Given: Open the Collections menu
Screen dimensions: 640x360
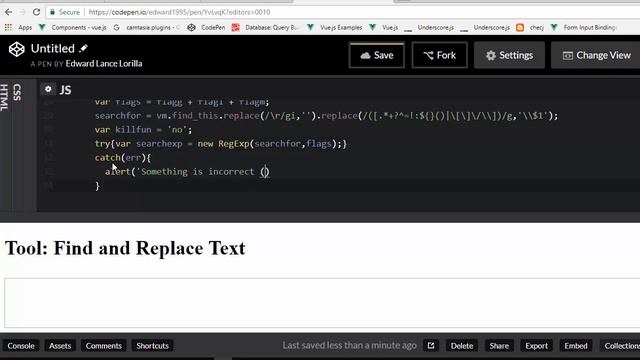Looking at the screenshot, I should (x=620, y=346).
